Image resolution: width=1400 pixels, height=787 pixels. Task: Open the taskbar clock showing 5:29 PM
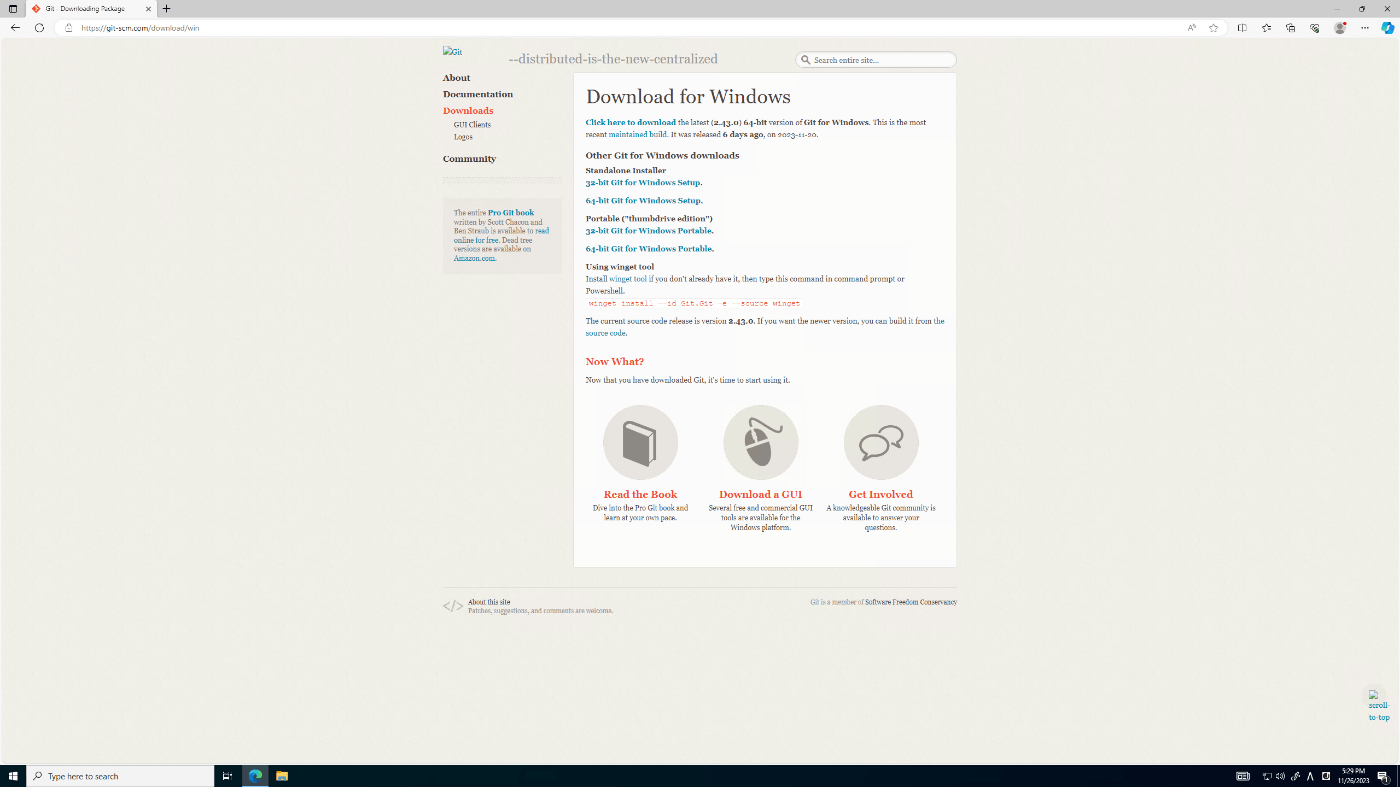(x=1356, y=776)
